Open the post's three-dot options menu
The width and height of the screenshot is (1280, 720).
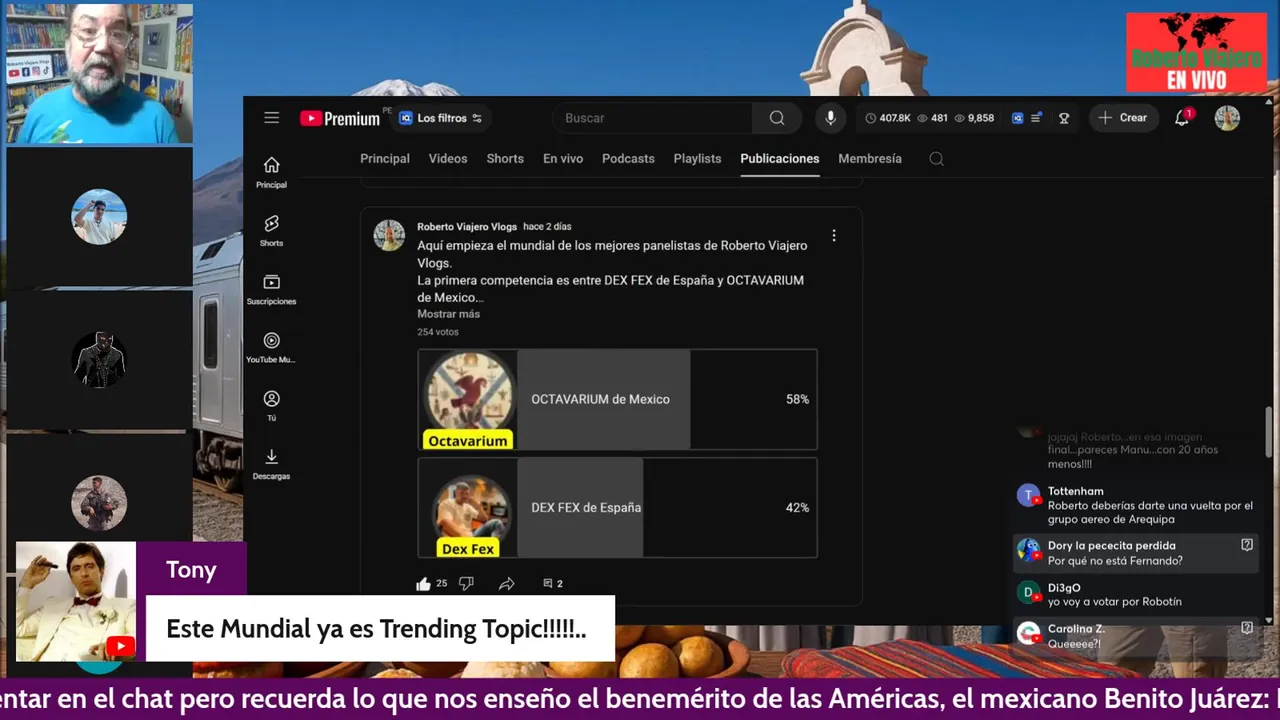[x=834, y=236]
